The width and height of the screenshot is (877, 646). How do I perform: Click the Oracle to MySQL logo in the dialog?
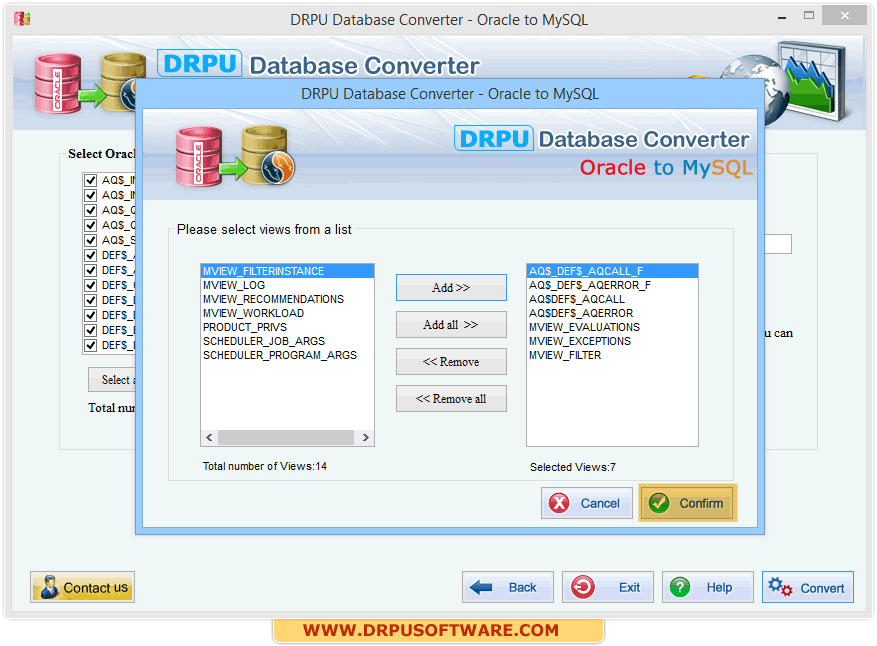pyautogui.click(x=235, y=156)
